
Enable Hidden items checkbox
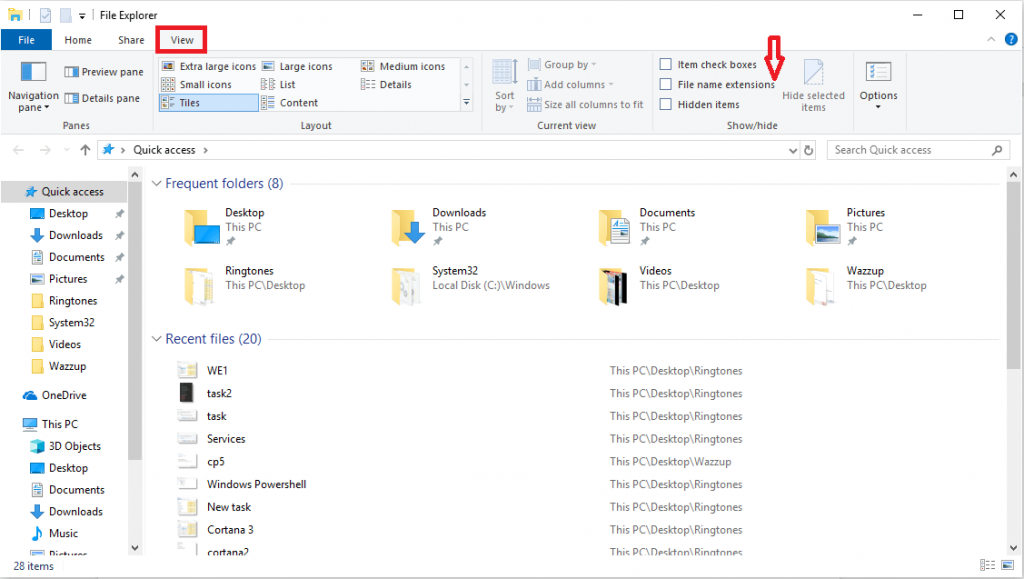click(x=665, y=104)
